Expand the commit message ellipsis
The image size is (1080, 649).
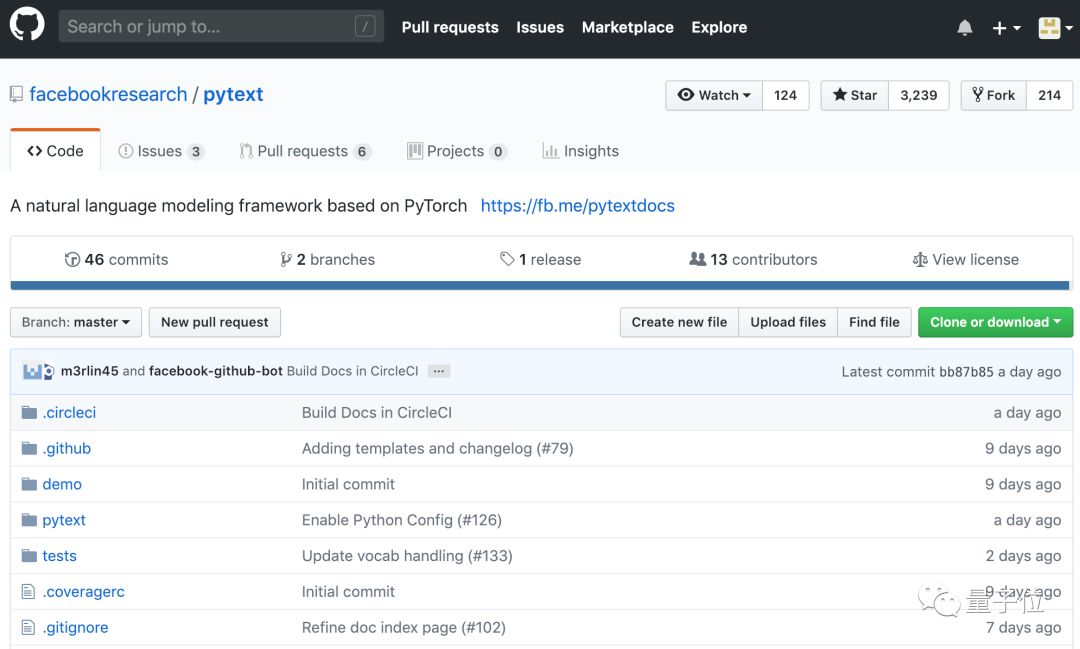click(438, 371)
